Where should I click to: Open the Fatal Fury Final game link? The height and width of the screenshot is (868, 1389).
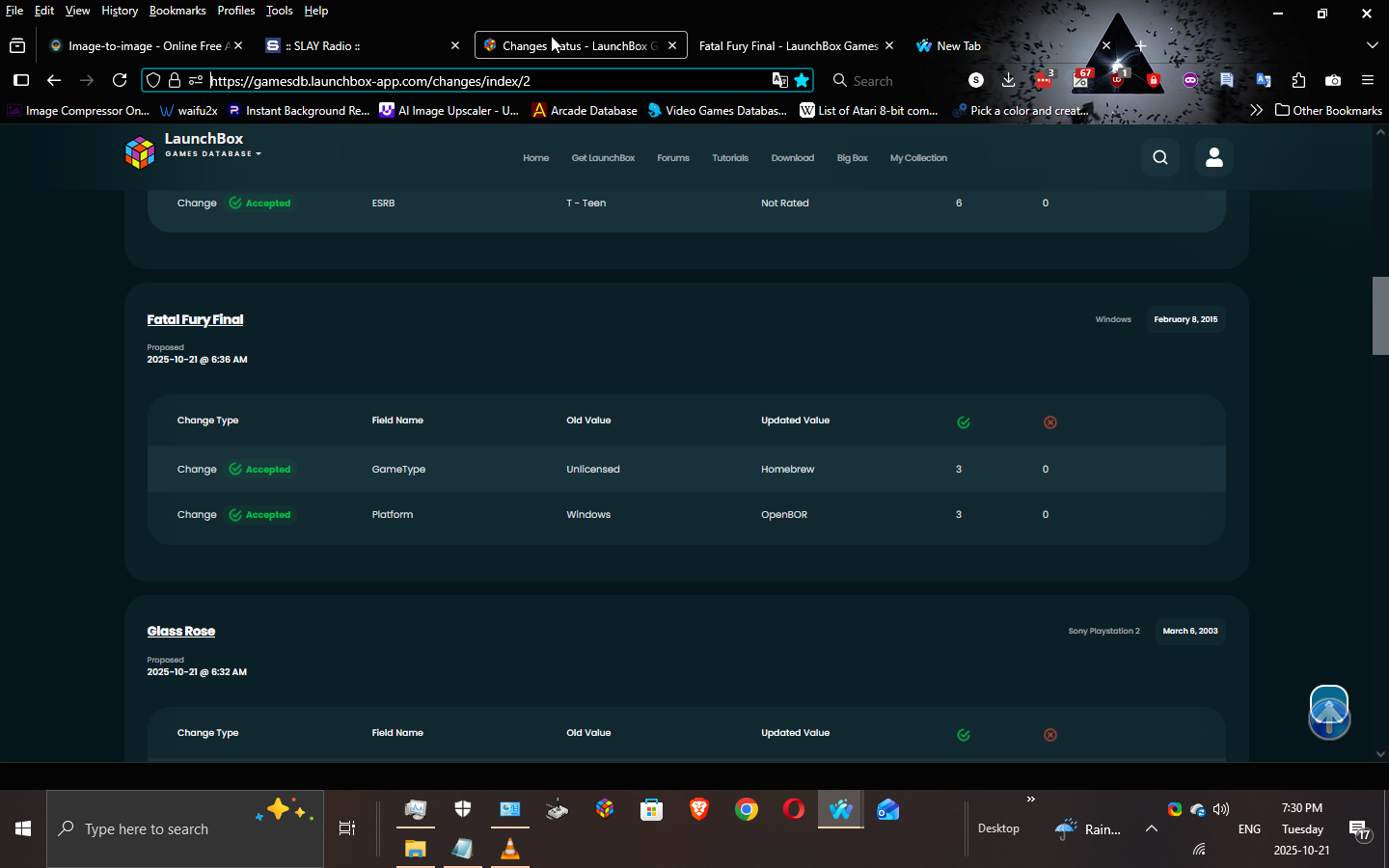[x=195, y=319]
